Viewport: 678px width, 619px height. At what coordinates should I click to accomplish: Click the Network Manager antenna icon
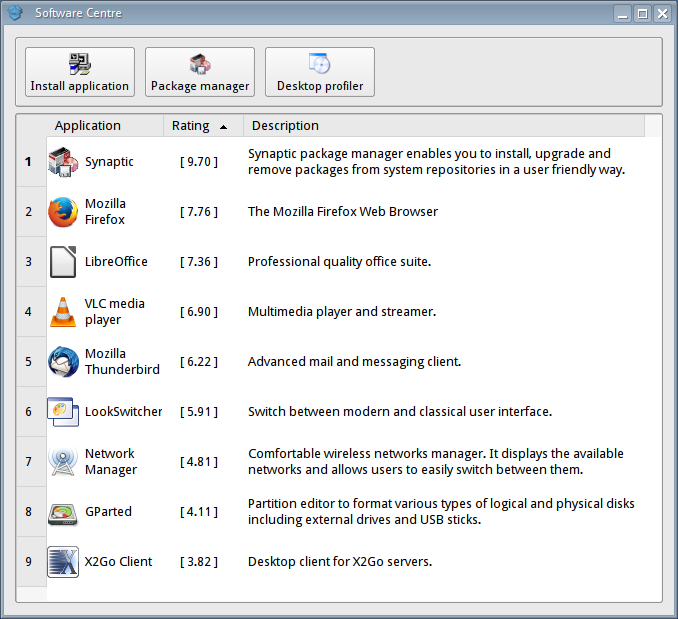[63, 462]
